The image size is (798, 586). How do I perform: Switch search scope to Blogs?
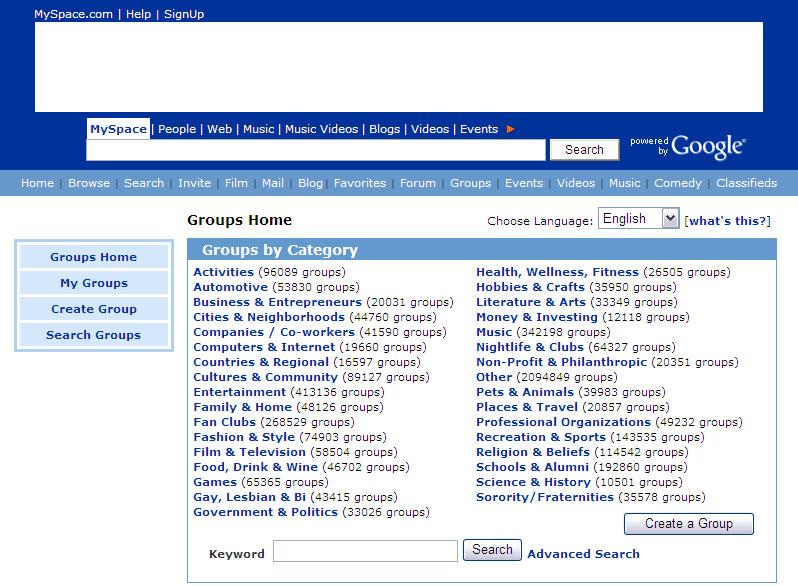coord(384,129)
